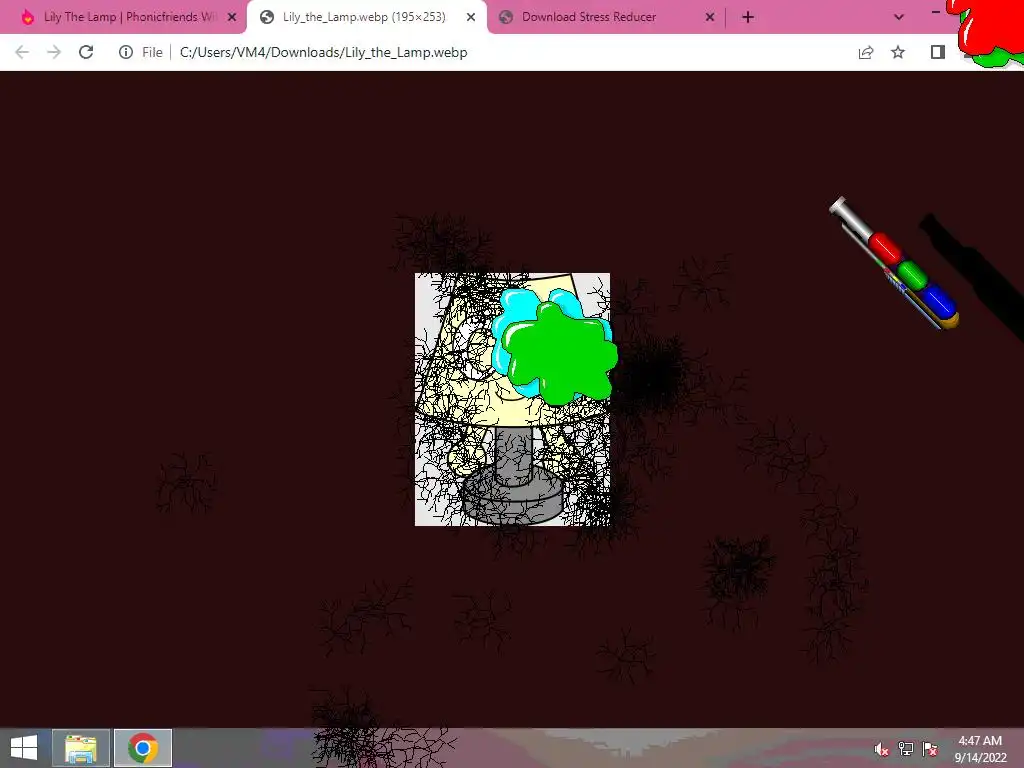Screen dimensions: 1024x768
Task: Reload the current page
Action: pos(86,52)
